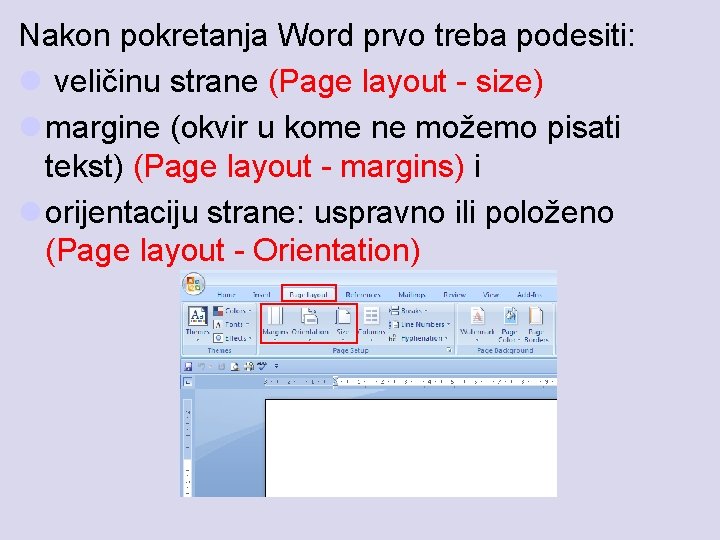Screen dimensions: 720x540
Task: Switch to the Review tab
Action: point(455,294)
